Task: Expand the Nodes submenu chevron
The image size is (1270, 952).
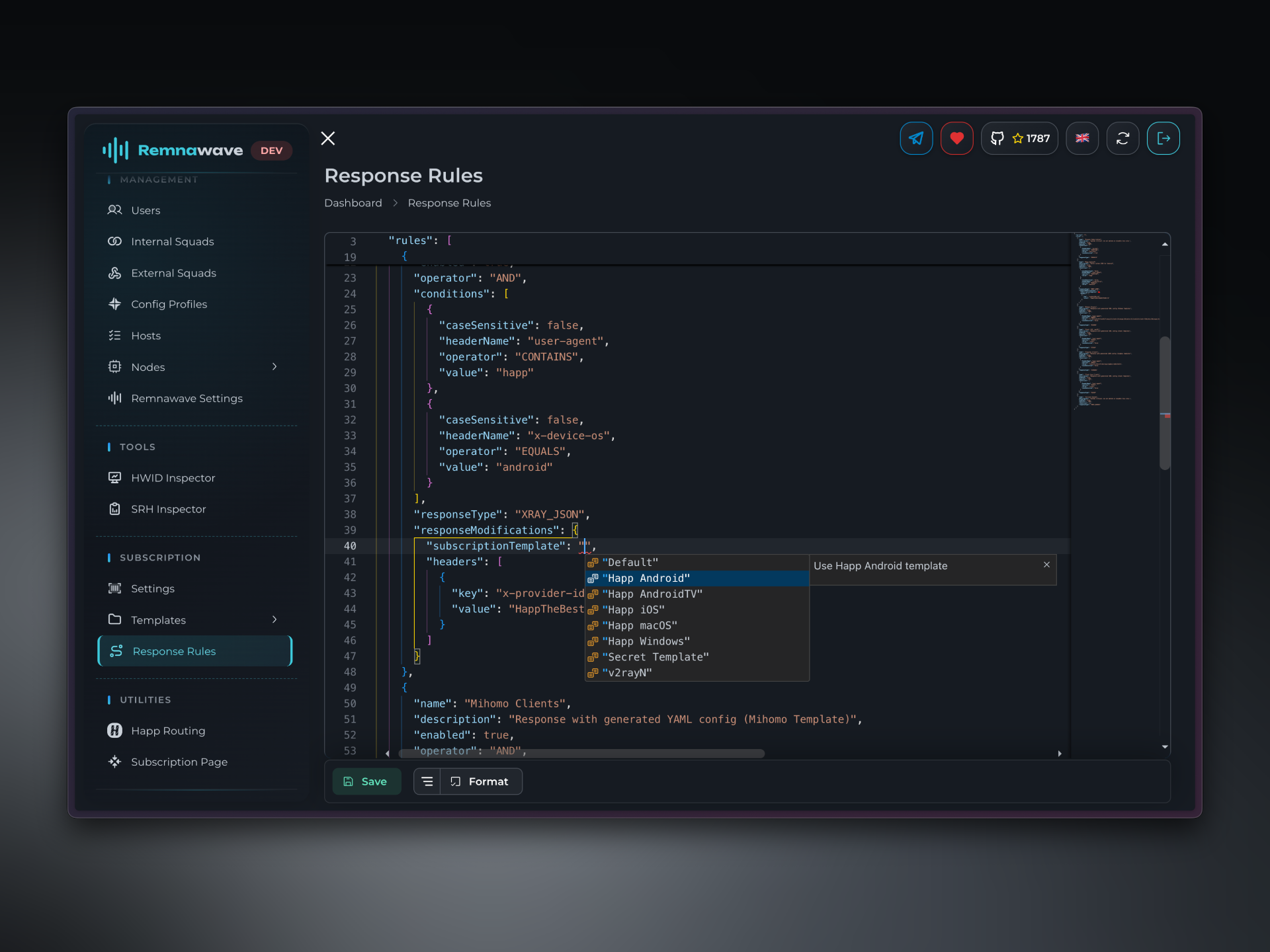Action: pyautogui.click(x=275, y=367)
